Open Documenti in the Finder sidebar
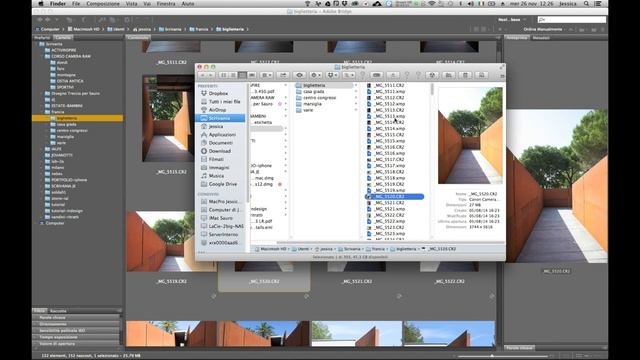This screenshot has width=640, height=360. tap(220, 143)
